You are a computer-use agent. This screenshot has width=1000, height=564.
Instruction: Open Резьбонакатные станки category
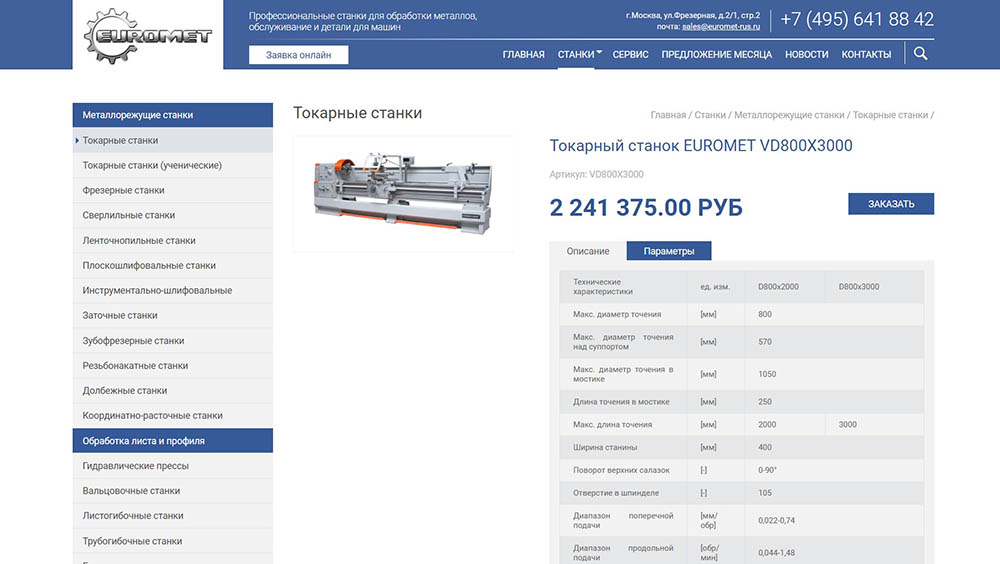tap(173, 366)
